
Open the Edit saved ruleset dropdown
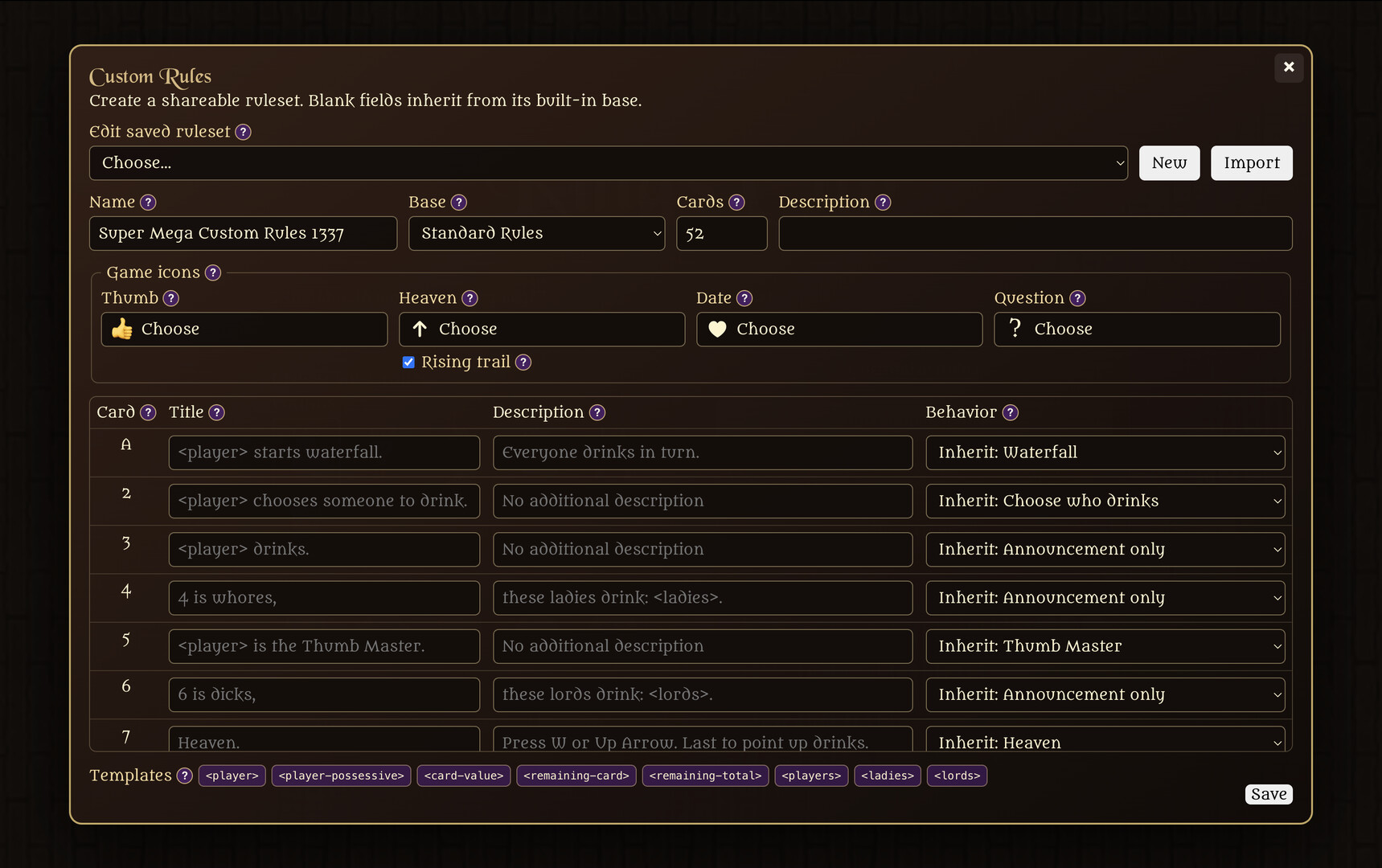609,163
